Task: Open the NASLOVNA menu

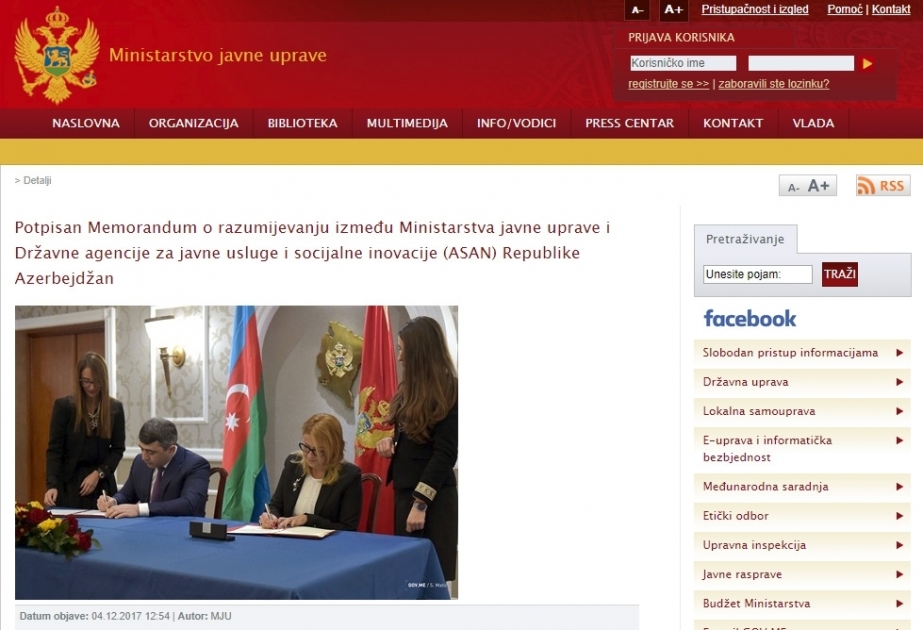Action: pos(86,123)
